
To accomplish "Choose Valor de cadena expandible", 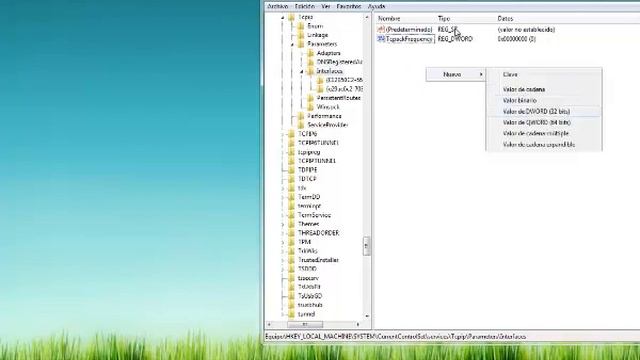I will [544, 144].
